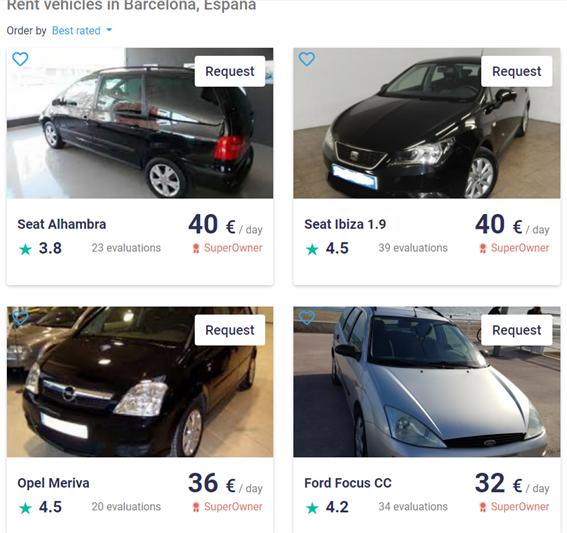View the 39 evaluations for Seat Ibiza
The image size is (567, 533).
pos(413,248)
